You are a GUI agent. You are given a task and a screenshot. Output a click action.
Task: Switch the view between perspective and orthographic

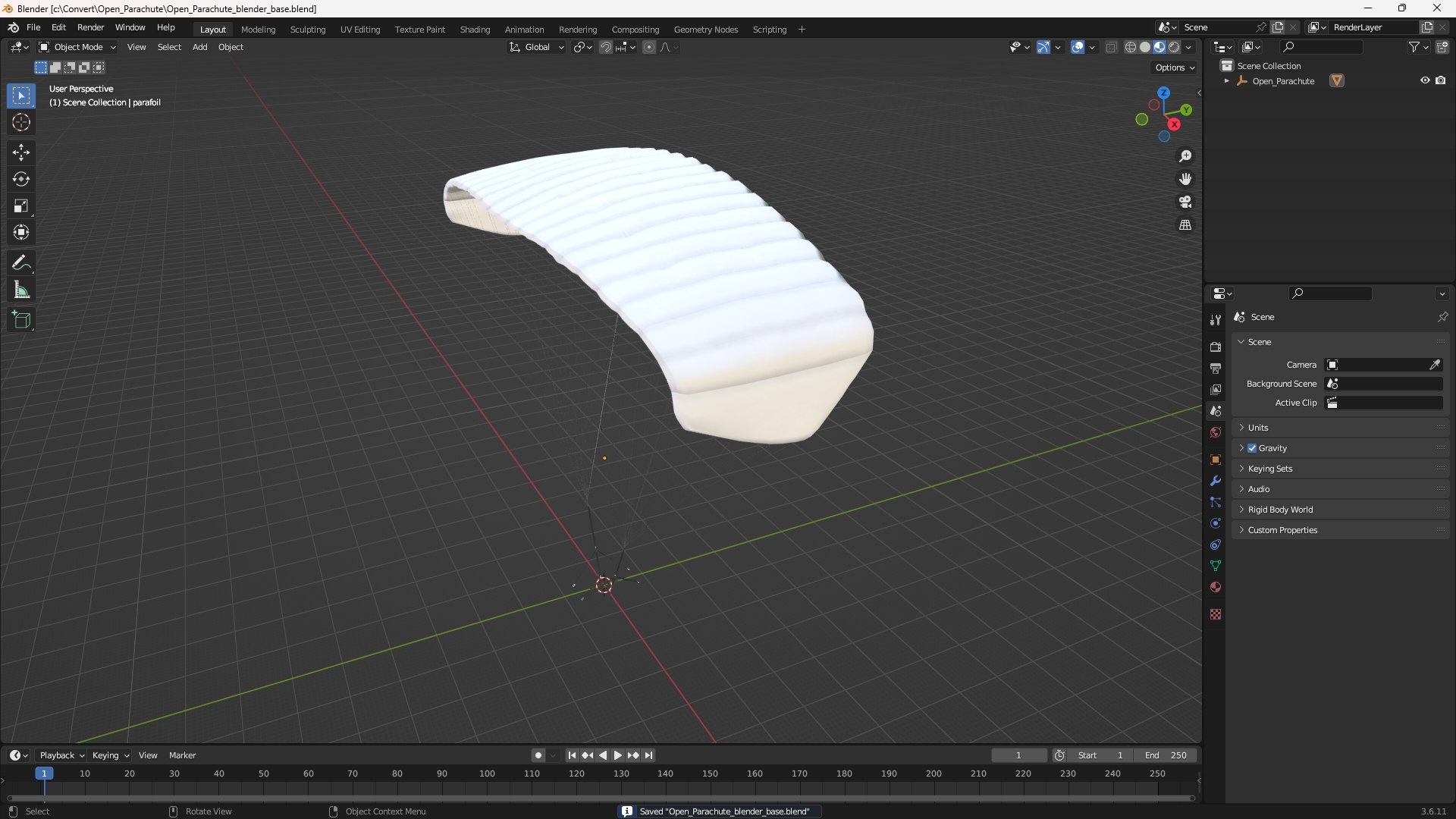click(x=1185, y=225)
